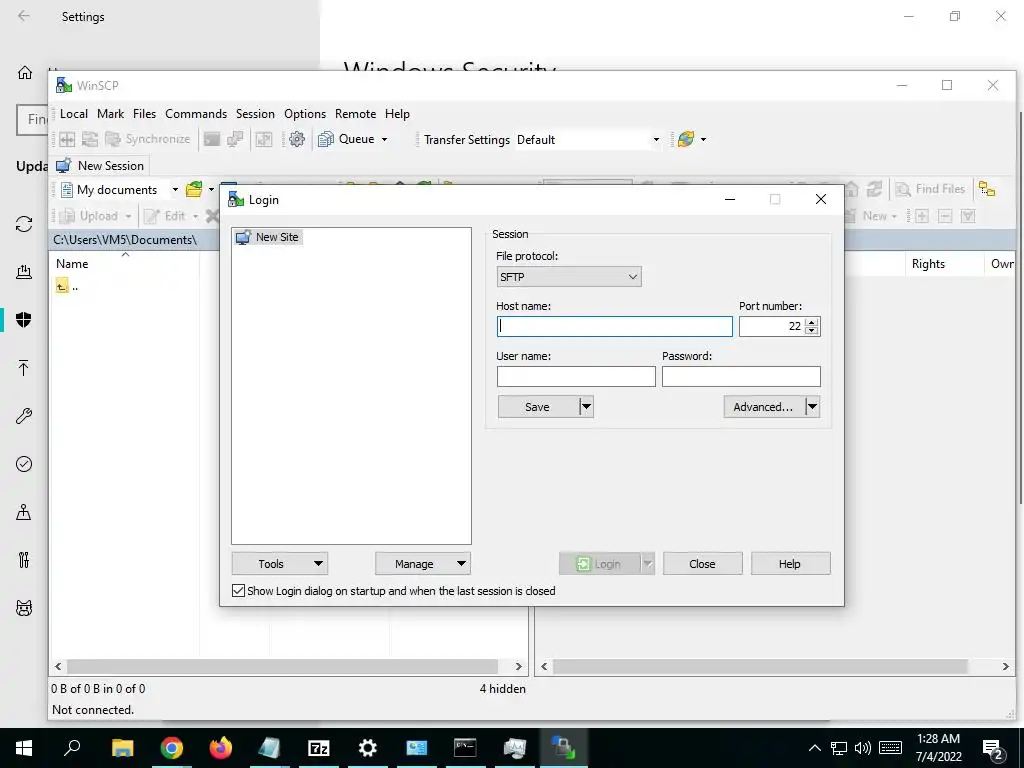Viewport: 1024px width, 768px height.
Task: Click the parent directory '..' entry
Action: [x=67, y=286]
